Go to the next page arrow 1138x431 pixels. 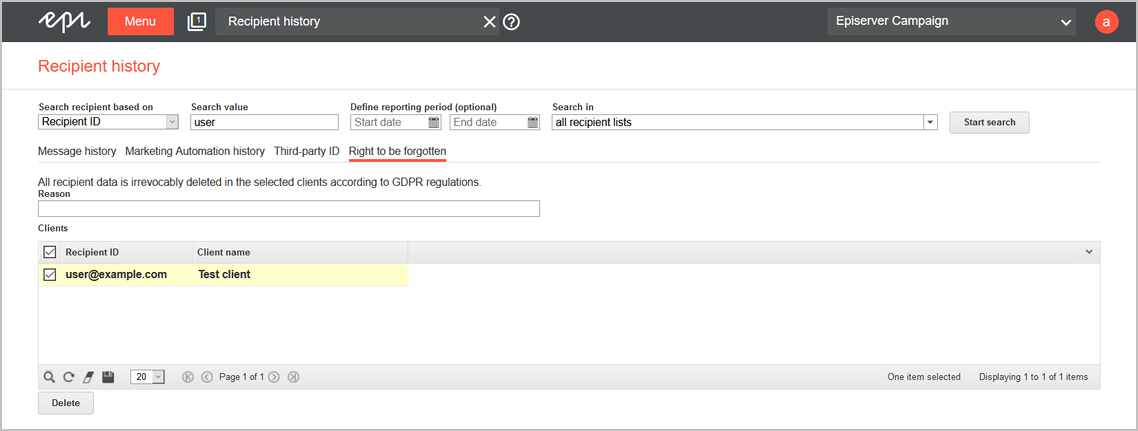[274, 377]
